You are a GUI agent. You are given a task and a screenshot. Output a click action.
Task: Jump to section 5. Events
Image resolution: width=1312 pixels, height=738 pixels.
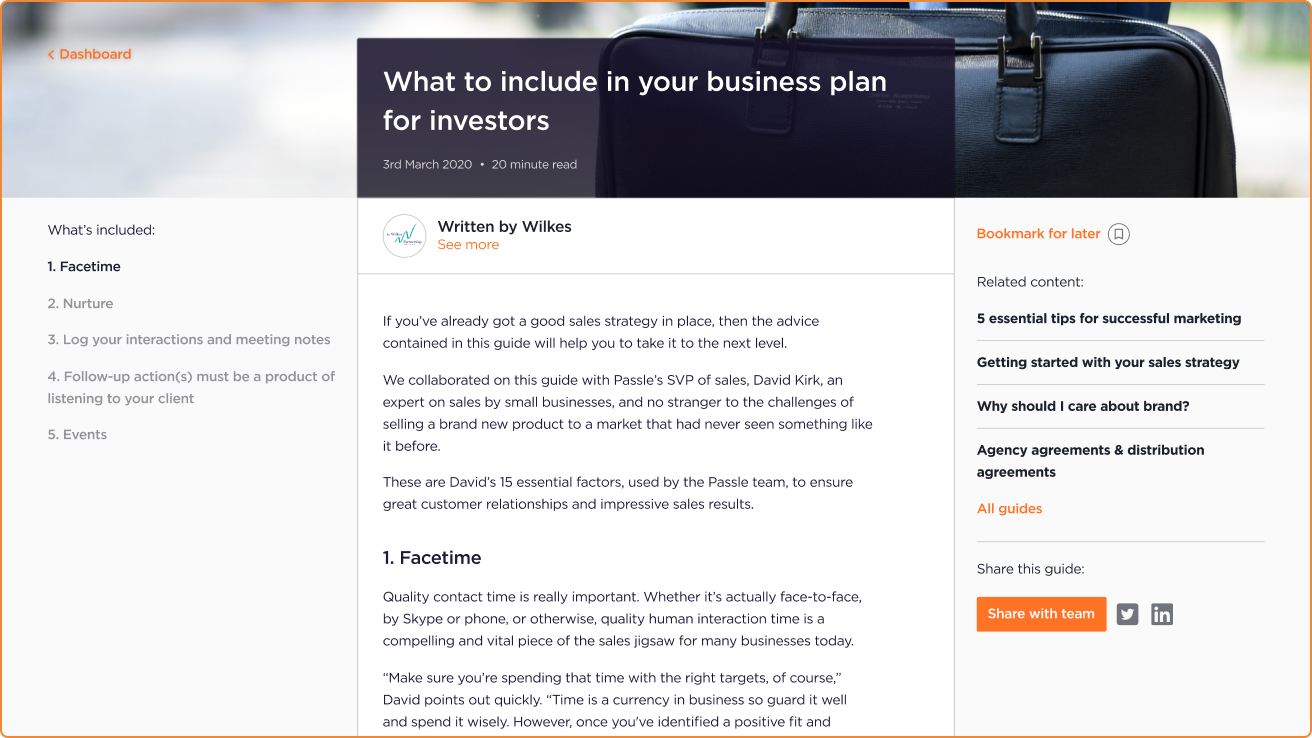tap(77, 435)
